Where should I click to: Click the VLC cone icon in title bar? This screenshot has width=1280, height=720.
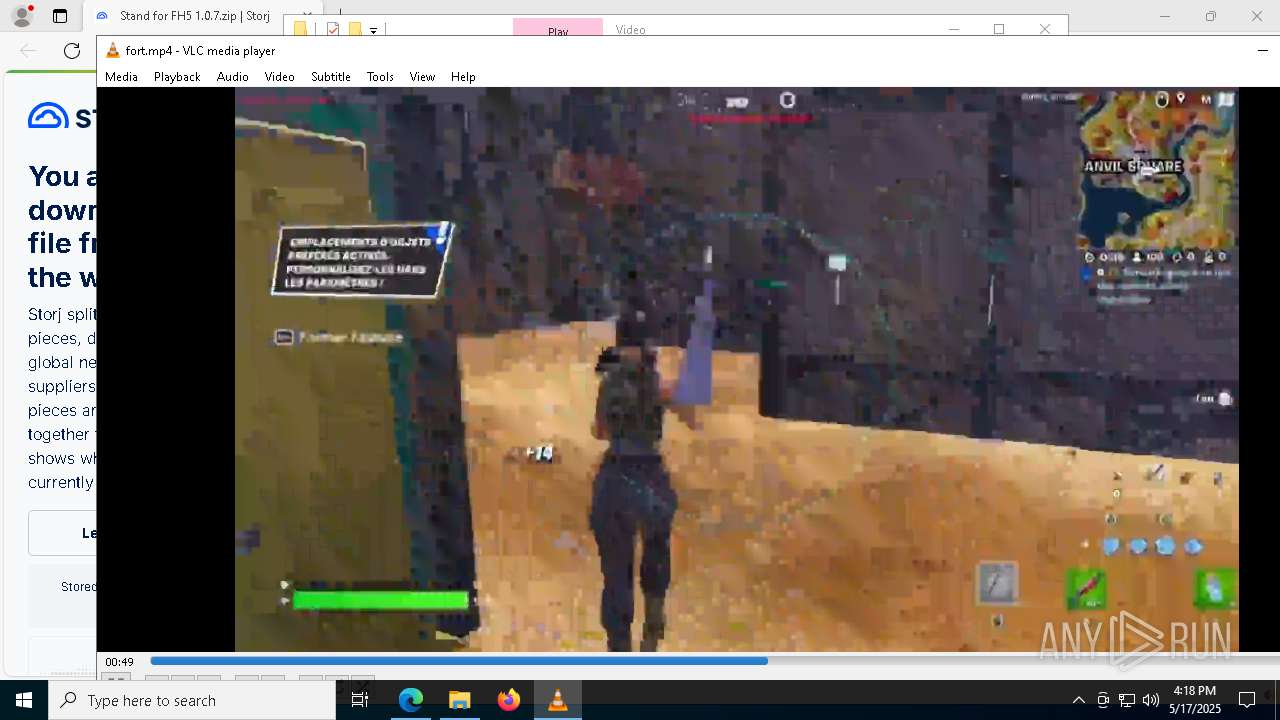point(113,50)
